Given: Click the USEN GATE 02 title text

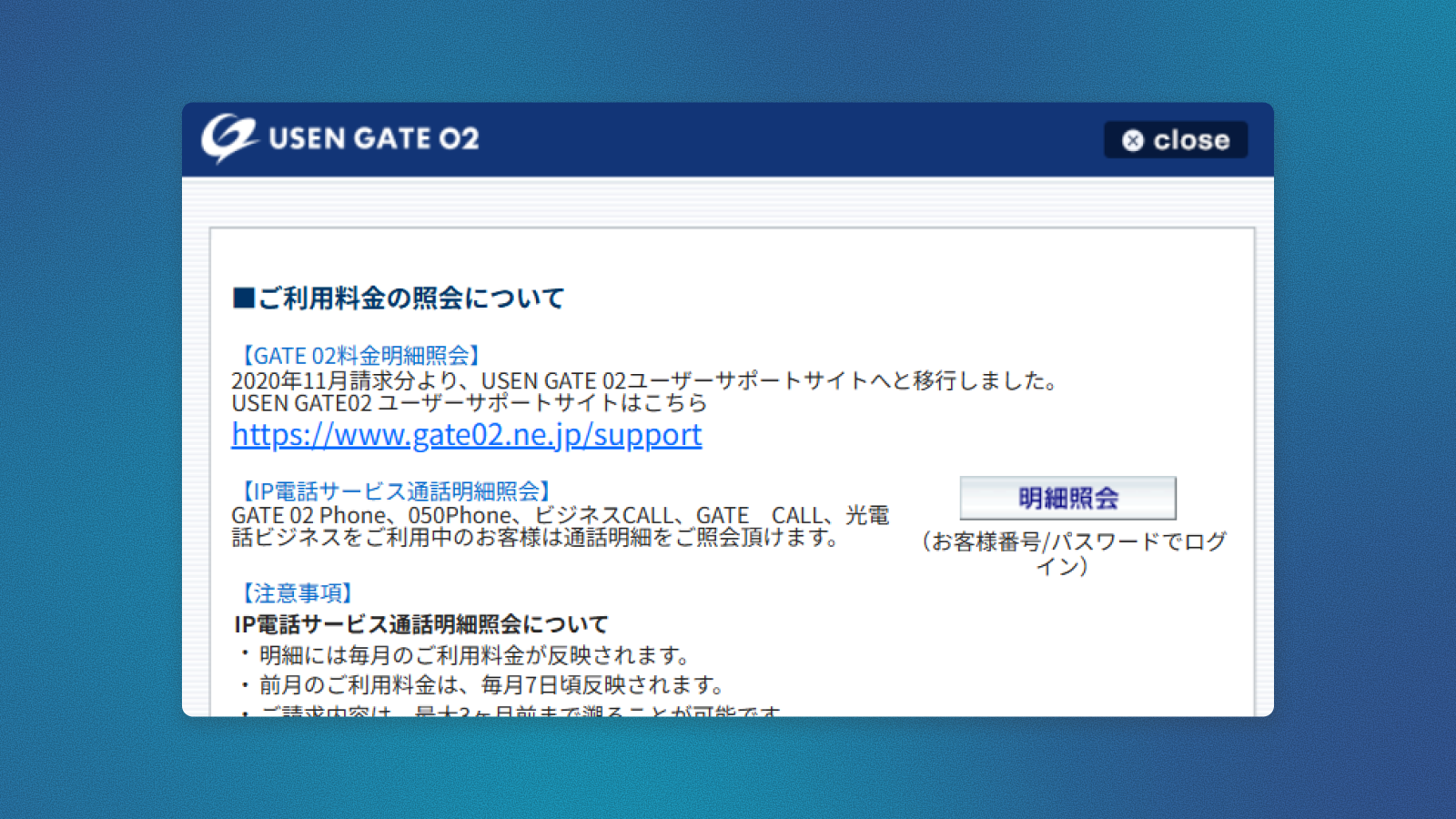Looking at the screenshot, I should click(374, 138).
